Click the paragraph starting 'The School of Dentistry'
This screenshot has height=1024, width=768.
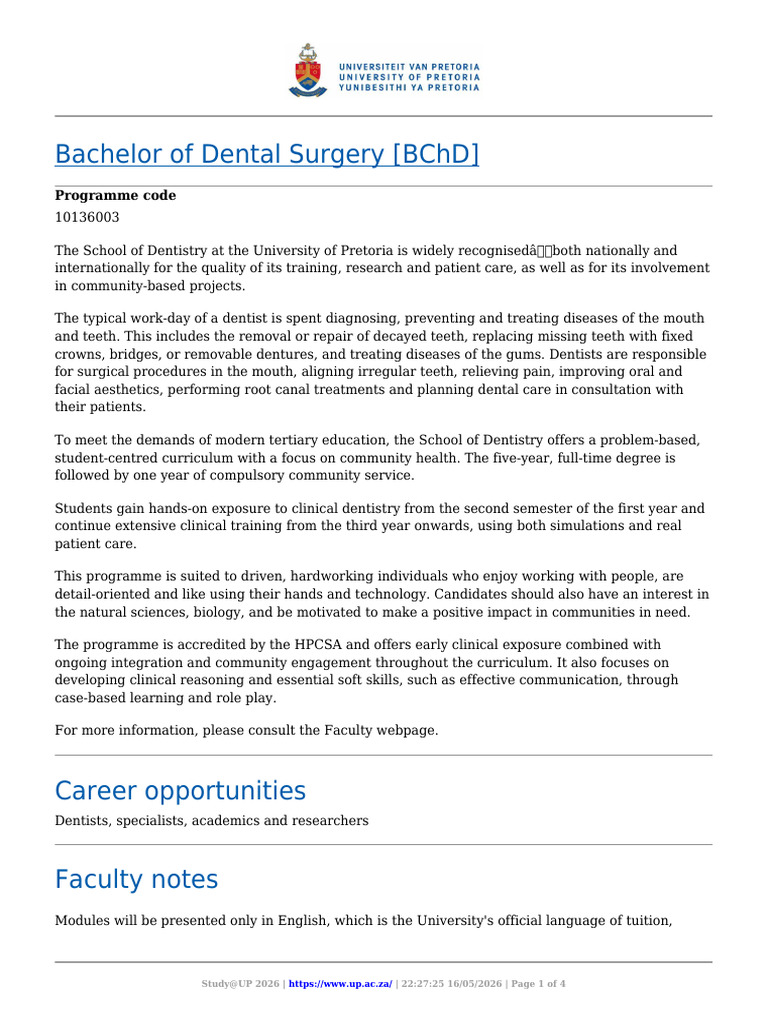point(383,268)
